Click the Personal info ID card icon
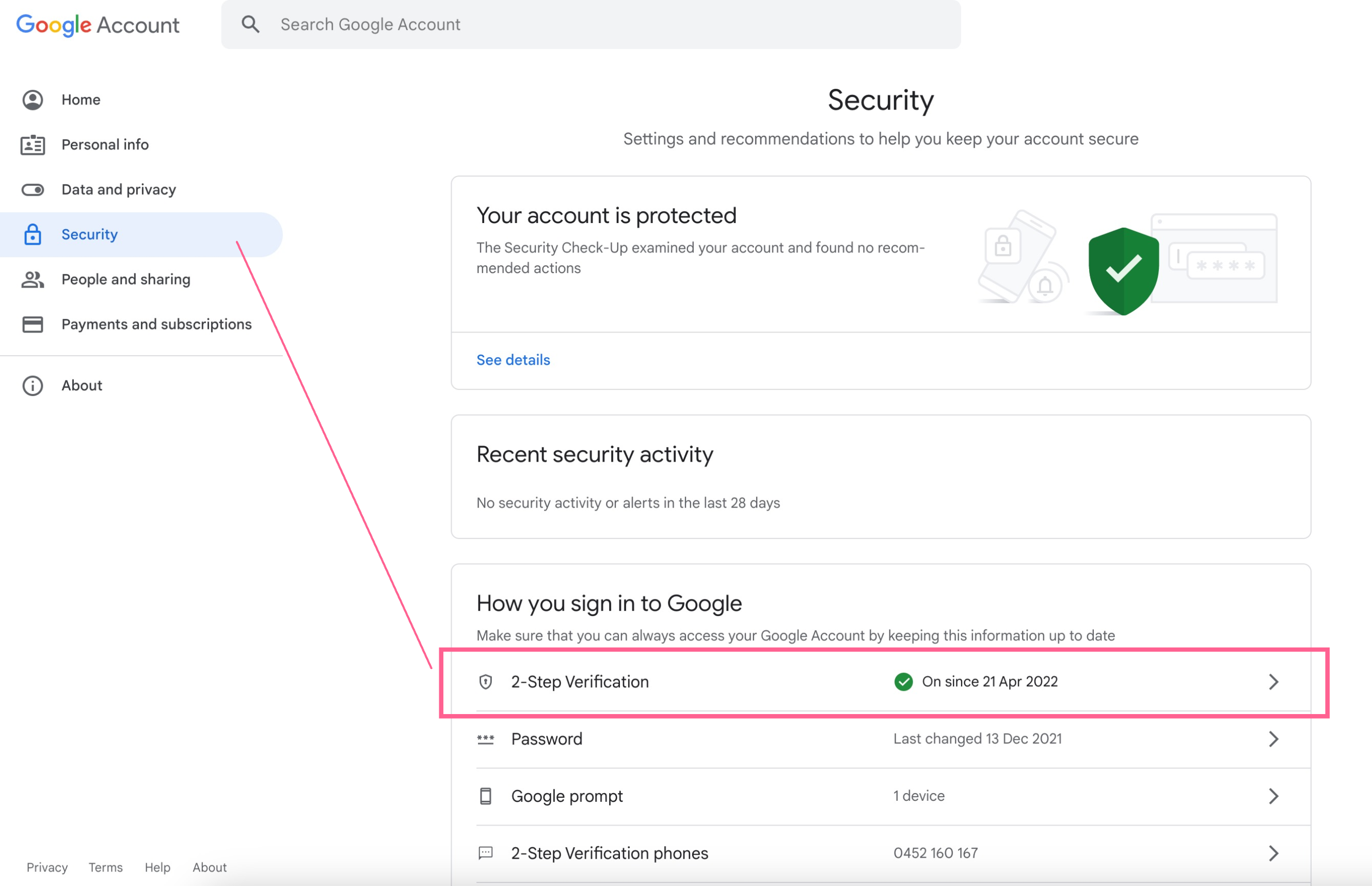Viewport: 1372px width, 886px height. (x=33, y=145)
